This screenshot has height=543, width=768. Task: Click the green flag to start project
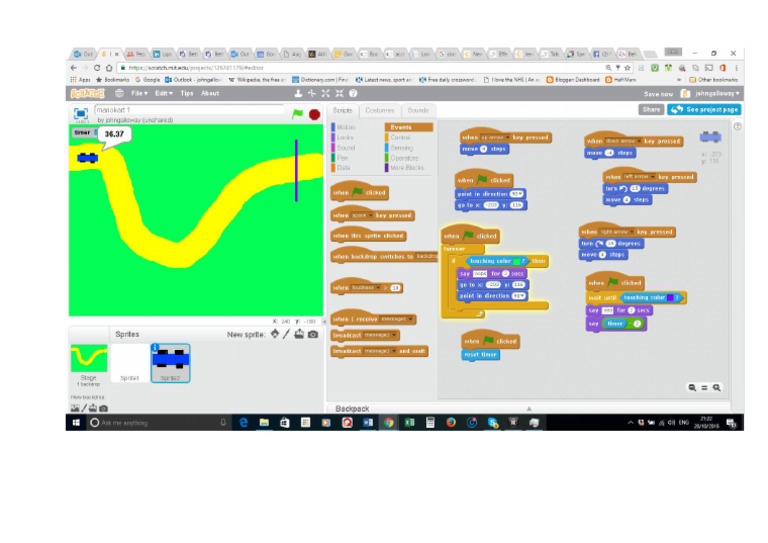[297, 114]
